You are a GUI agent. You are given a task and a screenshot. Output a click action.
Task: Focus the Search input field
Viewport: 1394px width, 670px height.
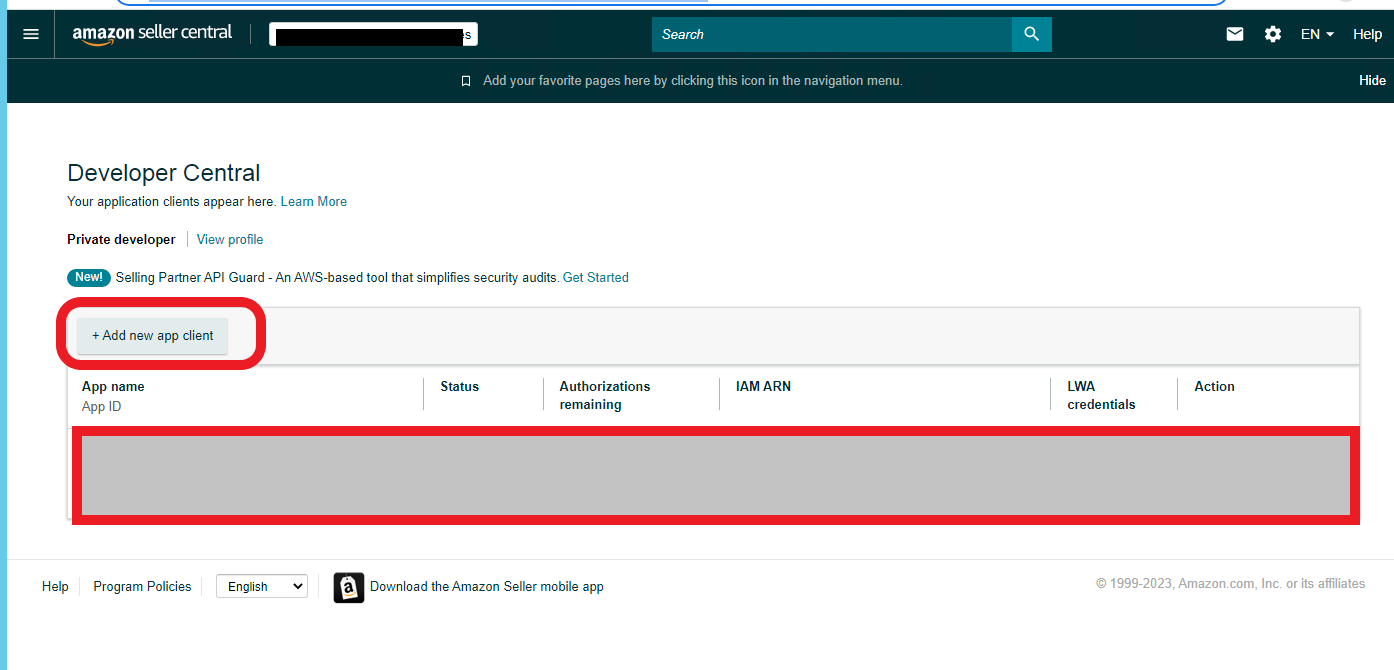pyautogui.click(x=830, y=34)
